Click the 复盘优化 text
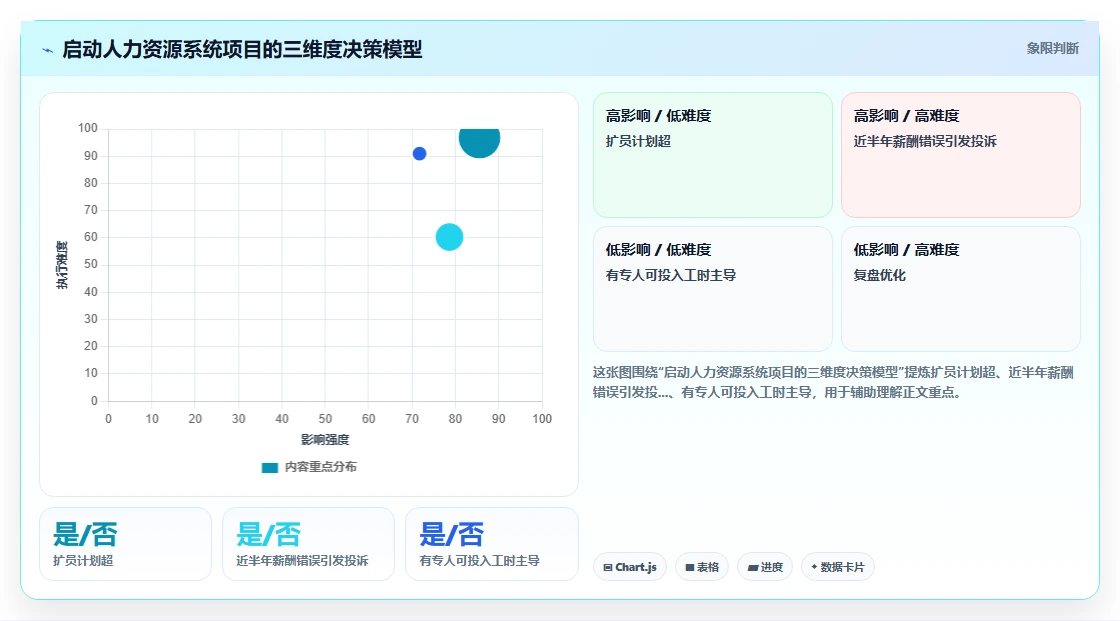1120x621 pixels. coord(879,275)
